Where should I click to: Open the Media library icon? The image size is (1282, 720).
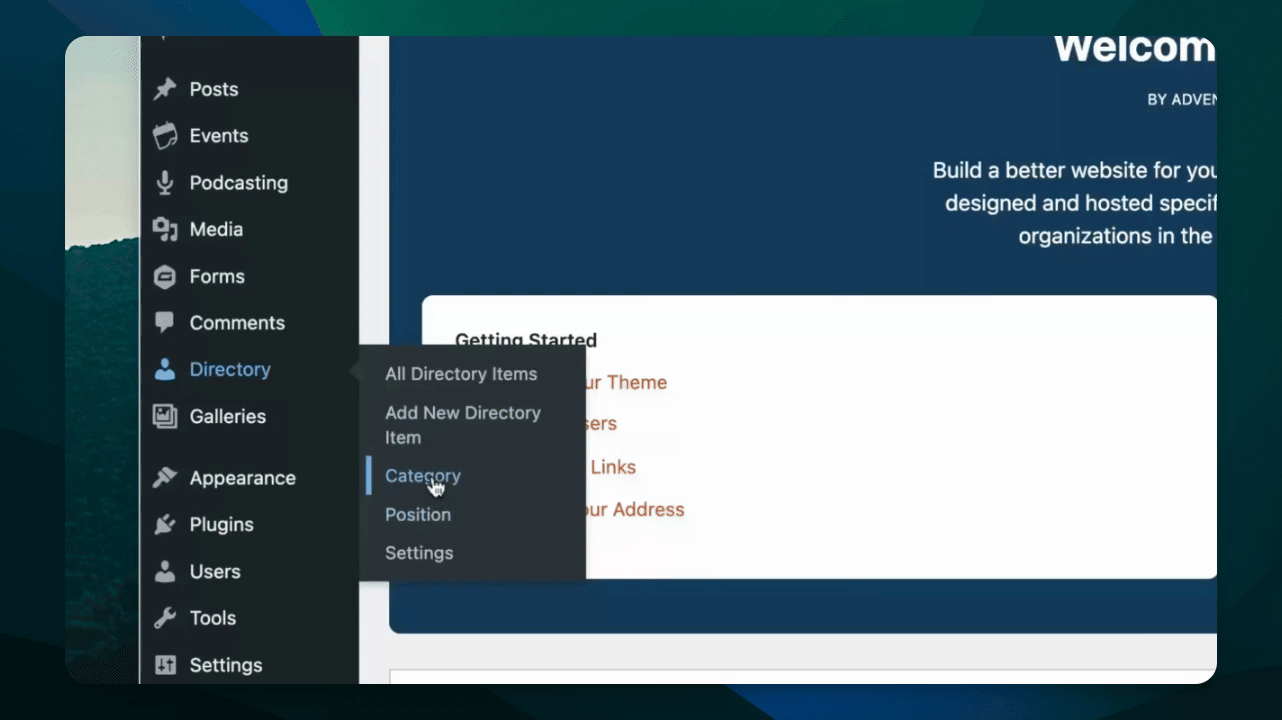(165, 230)
